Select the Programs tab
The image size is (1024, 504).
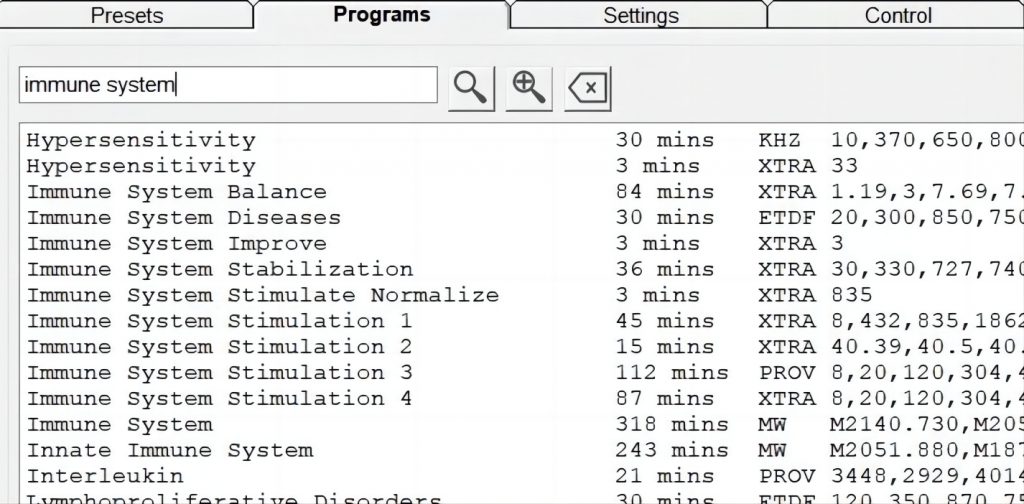382,15
